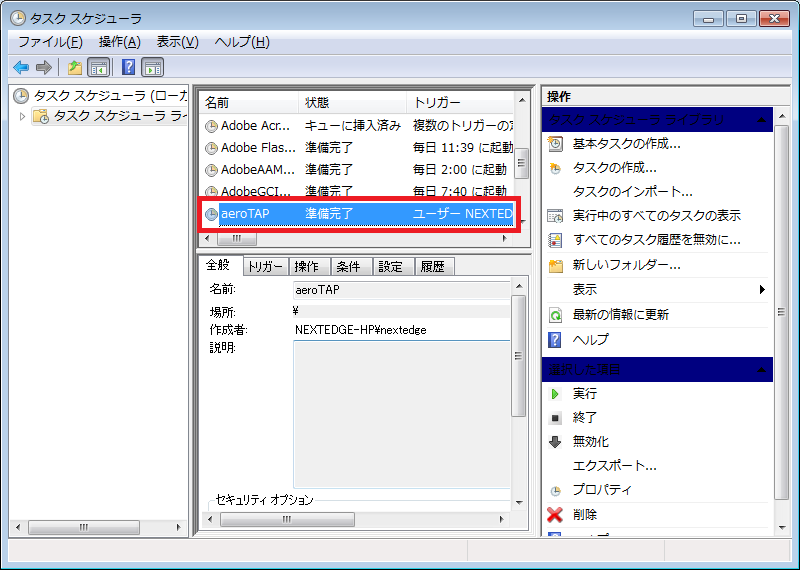Click 新しいフォルダー... action
The image size is (800, 570).
point(627,265)
